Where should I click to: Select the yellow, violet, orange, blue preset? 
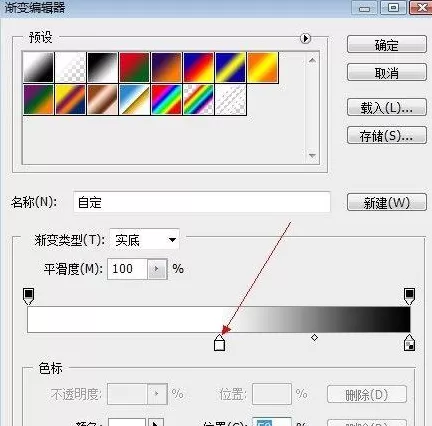70,99
